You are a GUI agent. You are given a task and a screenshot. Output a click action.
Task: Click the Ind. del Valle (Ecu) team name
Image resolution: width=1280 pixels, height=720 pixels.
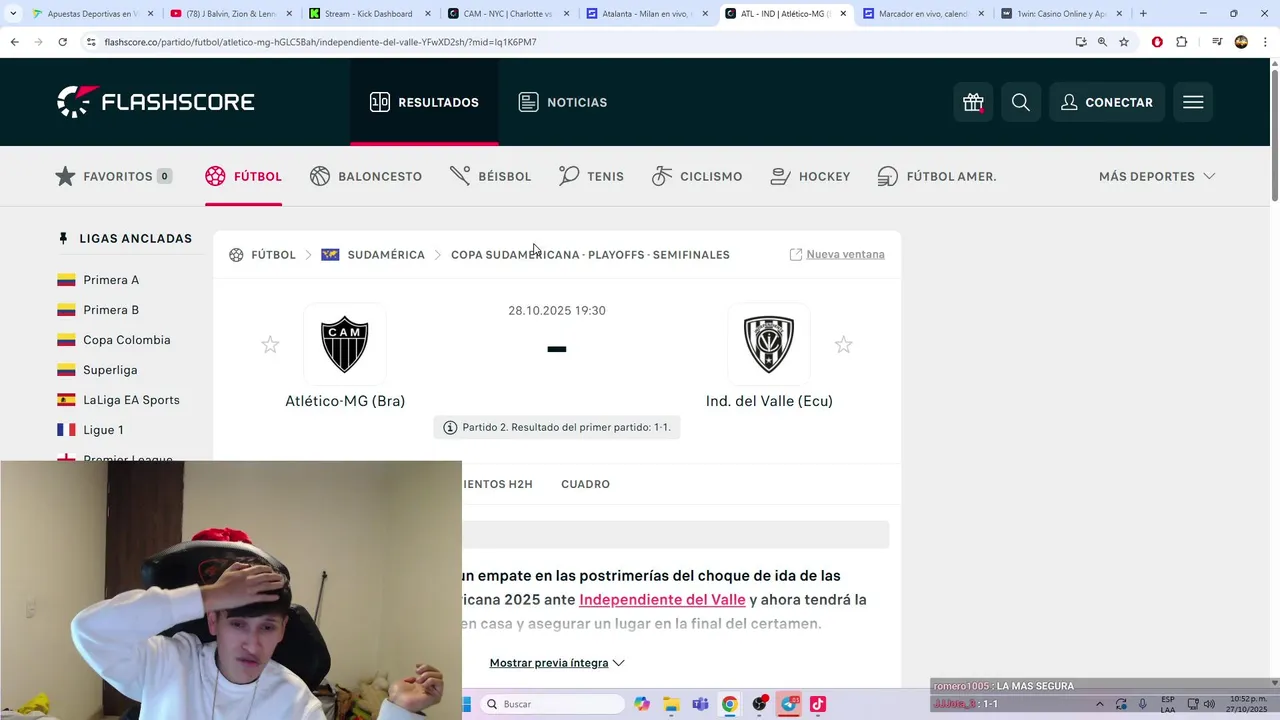click(x=769, y=401)
